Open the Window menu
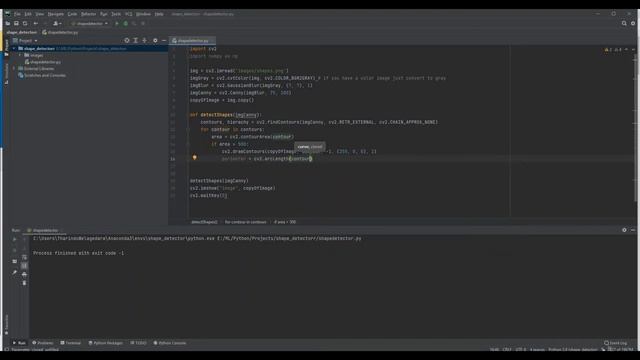The image size is (640, 360). [143, 14]
